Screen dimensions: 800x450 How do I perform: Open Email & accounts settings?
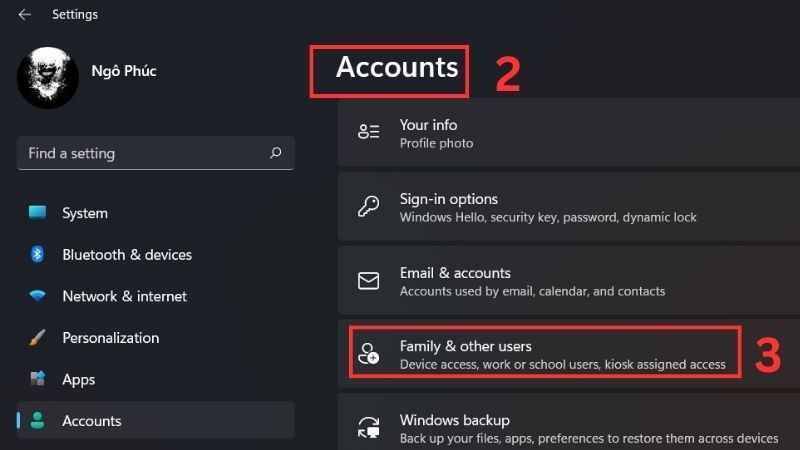pos(569,281)
